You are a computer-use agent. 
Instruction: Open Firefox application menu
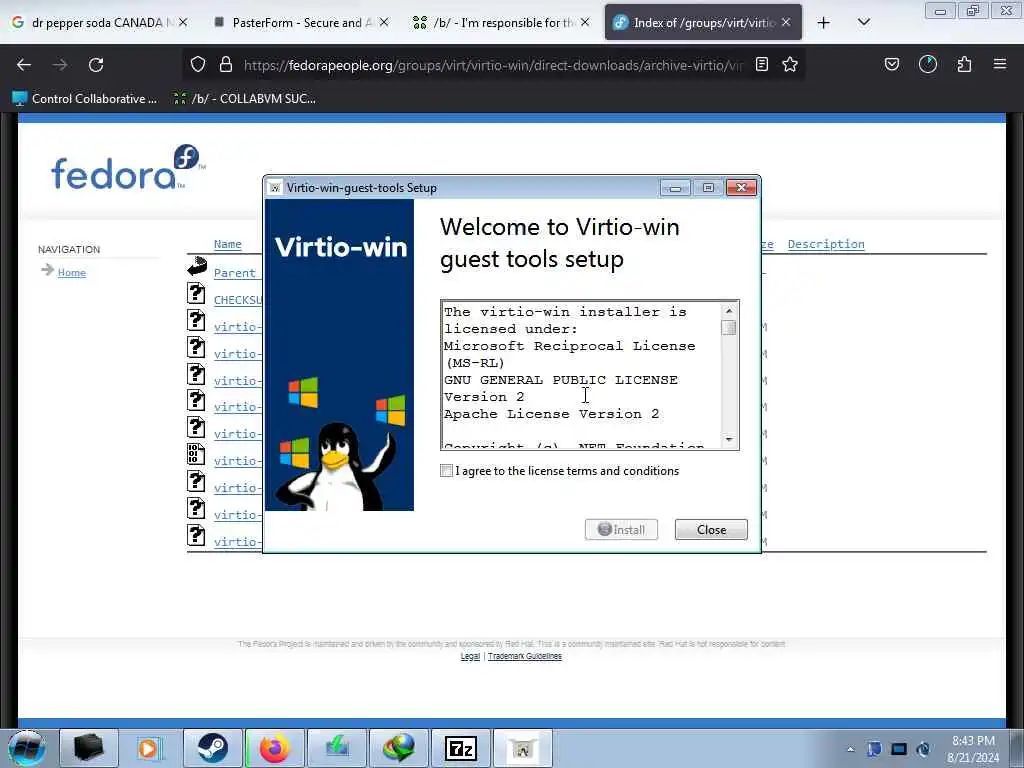[1000, 64]
